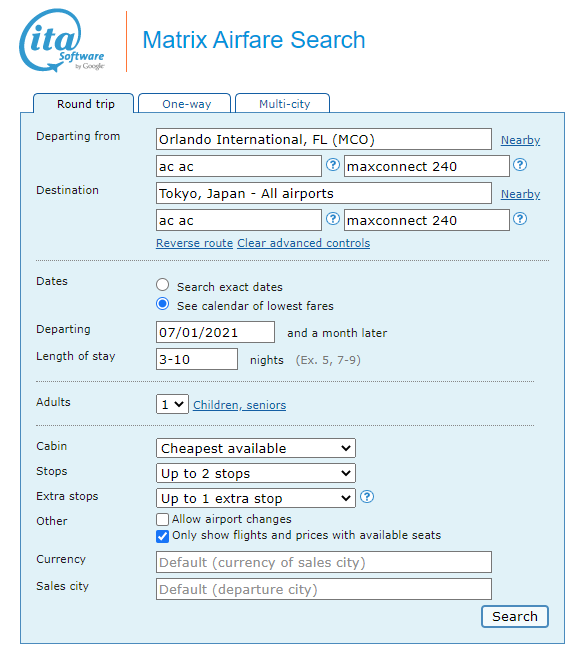Switch to the One-way tab

[185, 103]
